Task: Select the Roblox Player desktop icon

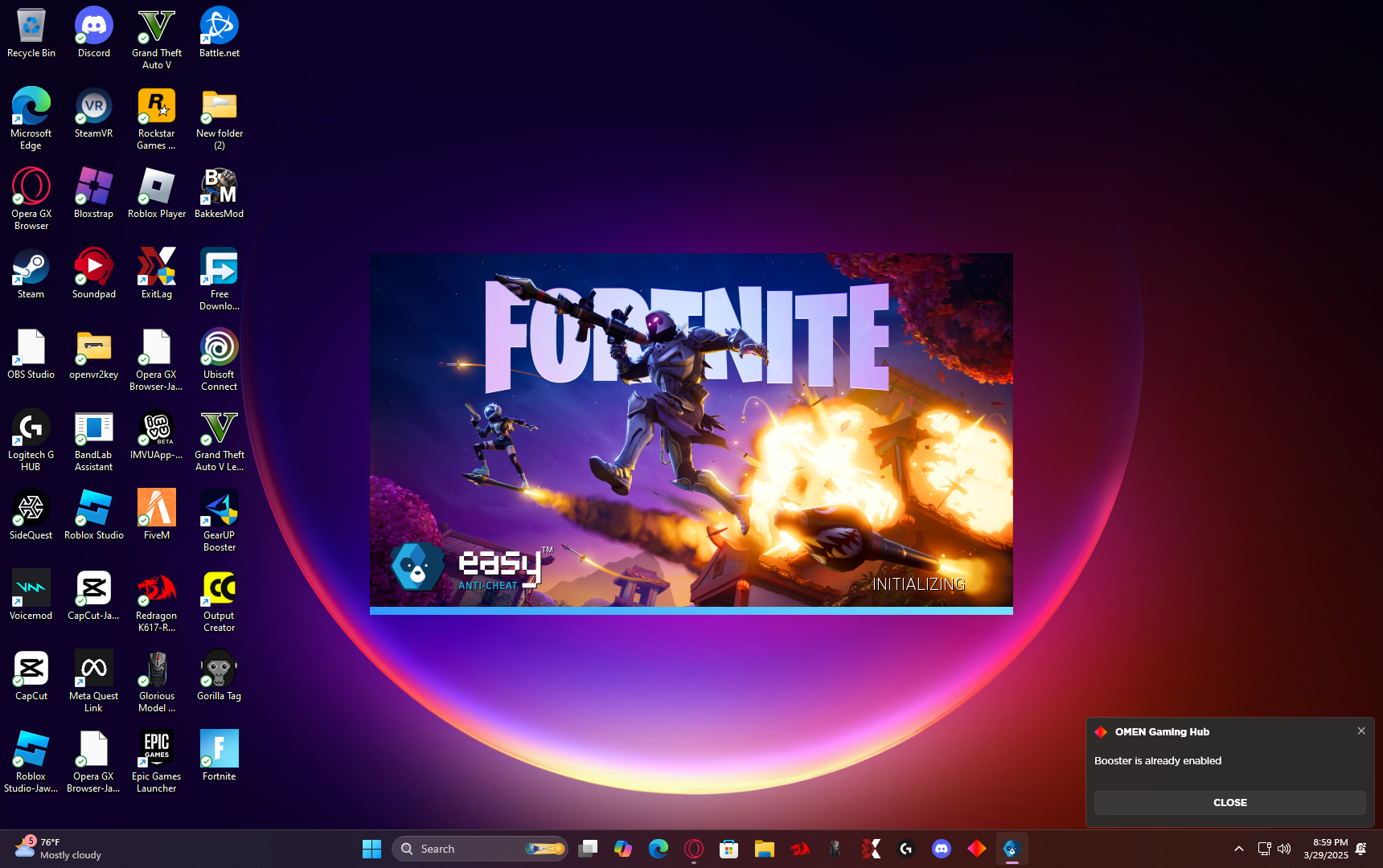Action: (x=157, y=194)
